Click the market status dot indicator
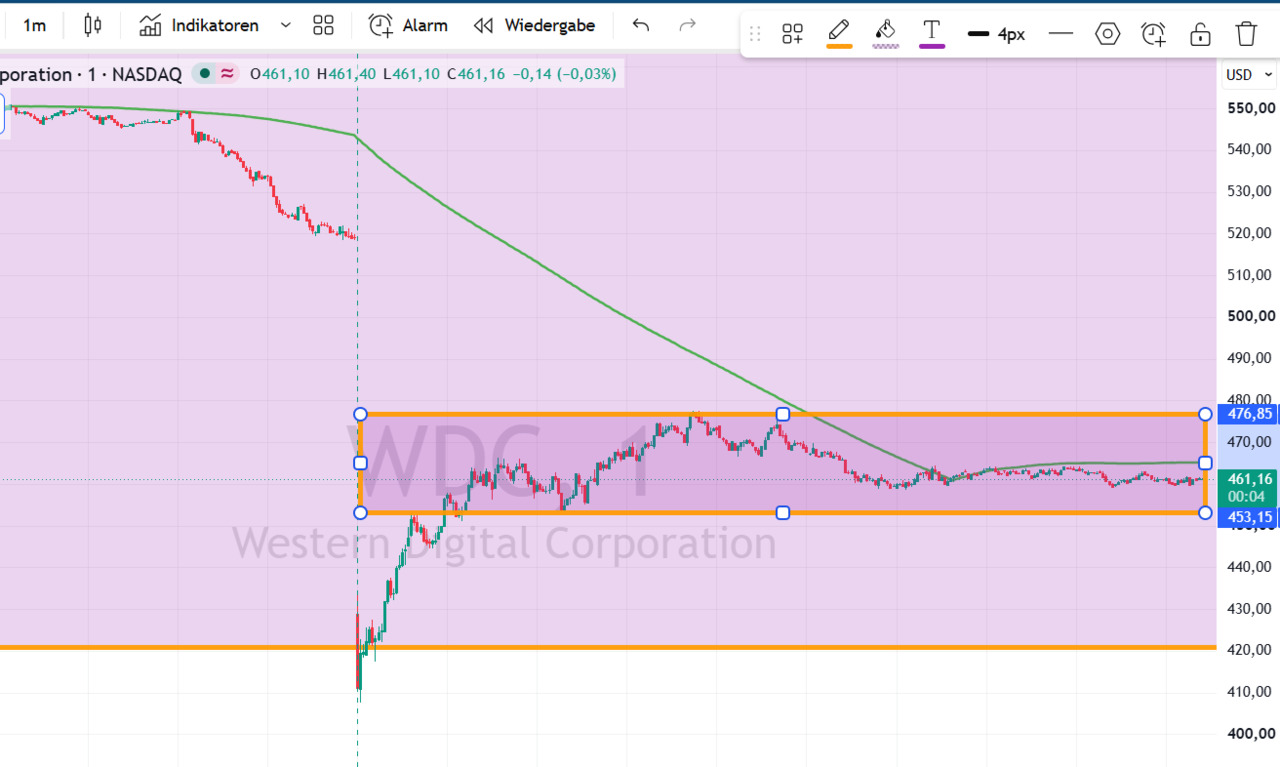 click(205, 73)
